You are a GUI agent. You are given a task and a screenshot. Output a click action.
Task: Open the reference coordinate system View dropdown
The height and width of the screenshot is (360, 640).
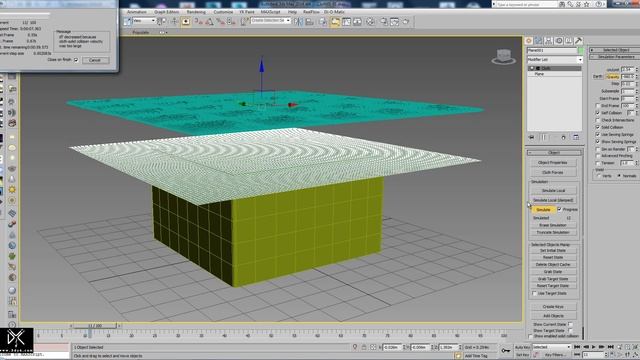(x=144, y=21)
